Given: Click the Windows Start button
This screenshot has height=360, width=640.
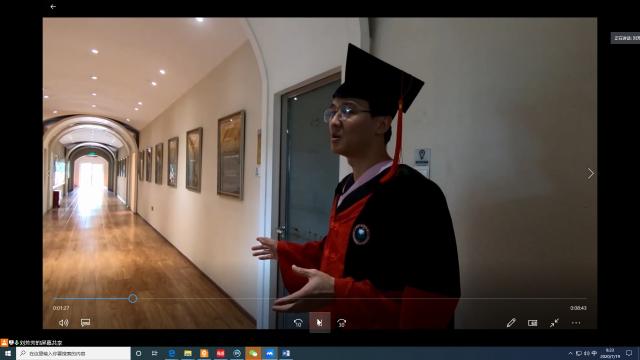Looking at the screenshot, I should point(8,353).
